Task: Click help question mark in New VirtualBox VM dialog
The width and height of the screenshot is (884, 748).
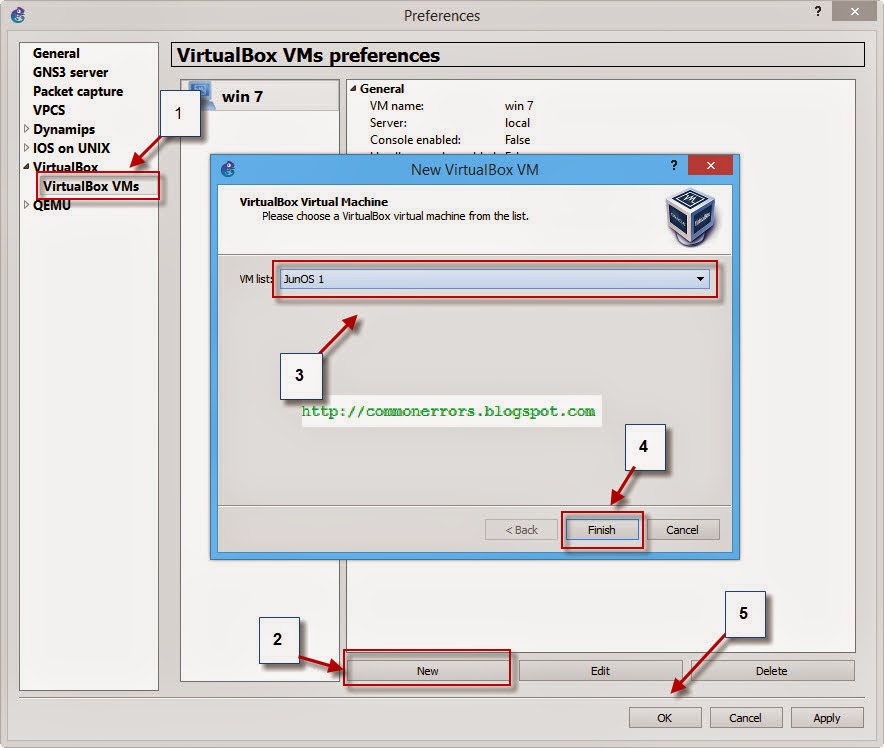Action: tap(674, 165)
